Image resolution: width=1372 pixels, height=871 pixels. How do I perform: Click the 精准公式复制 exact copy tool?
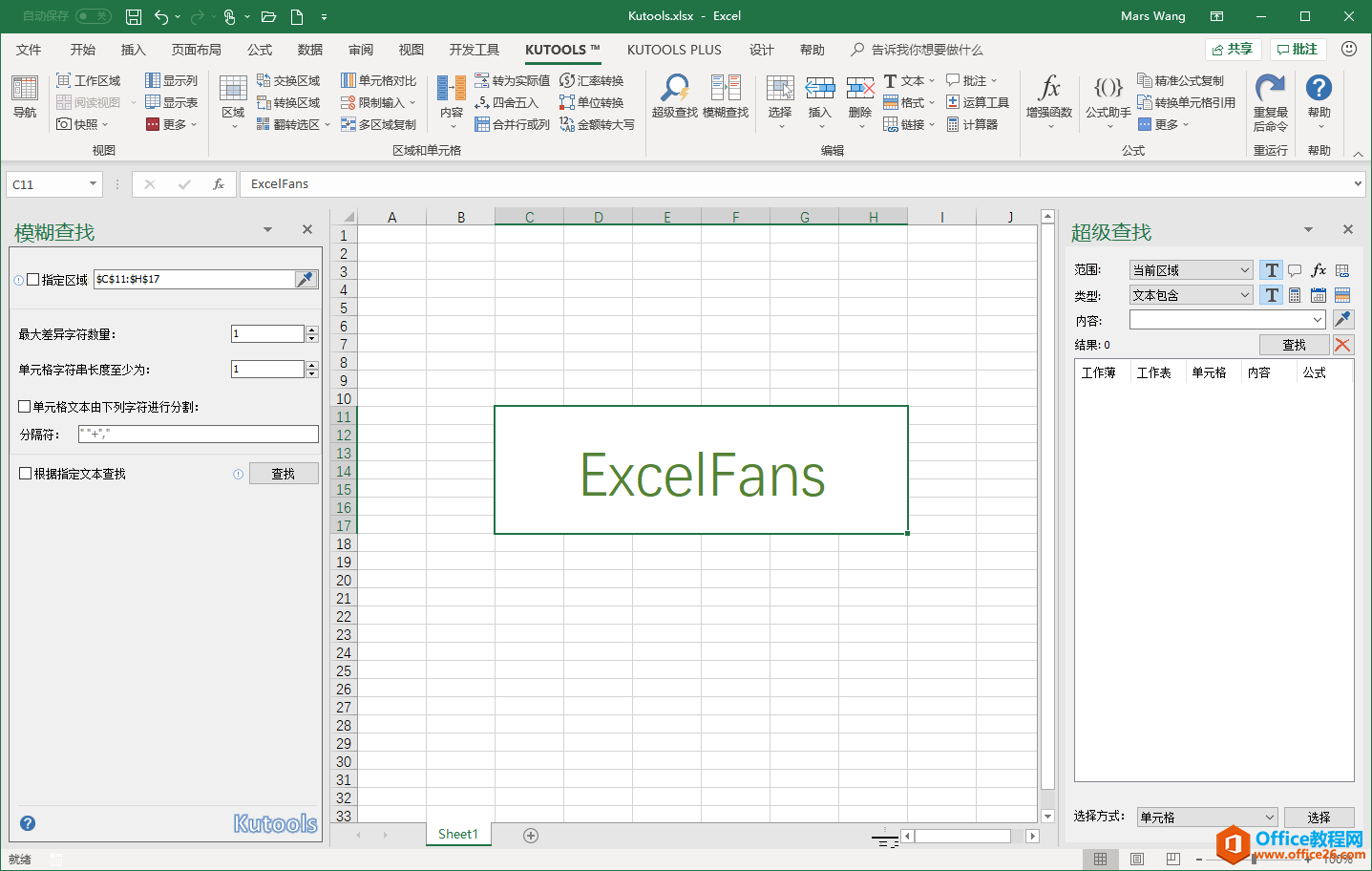(x=1181, y=80)
